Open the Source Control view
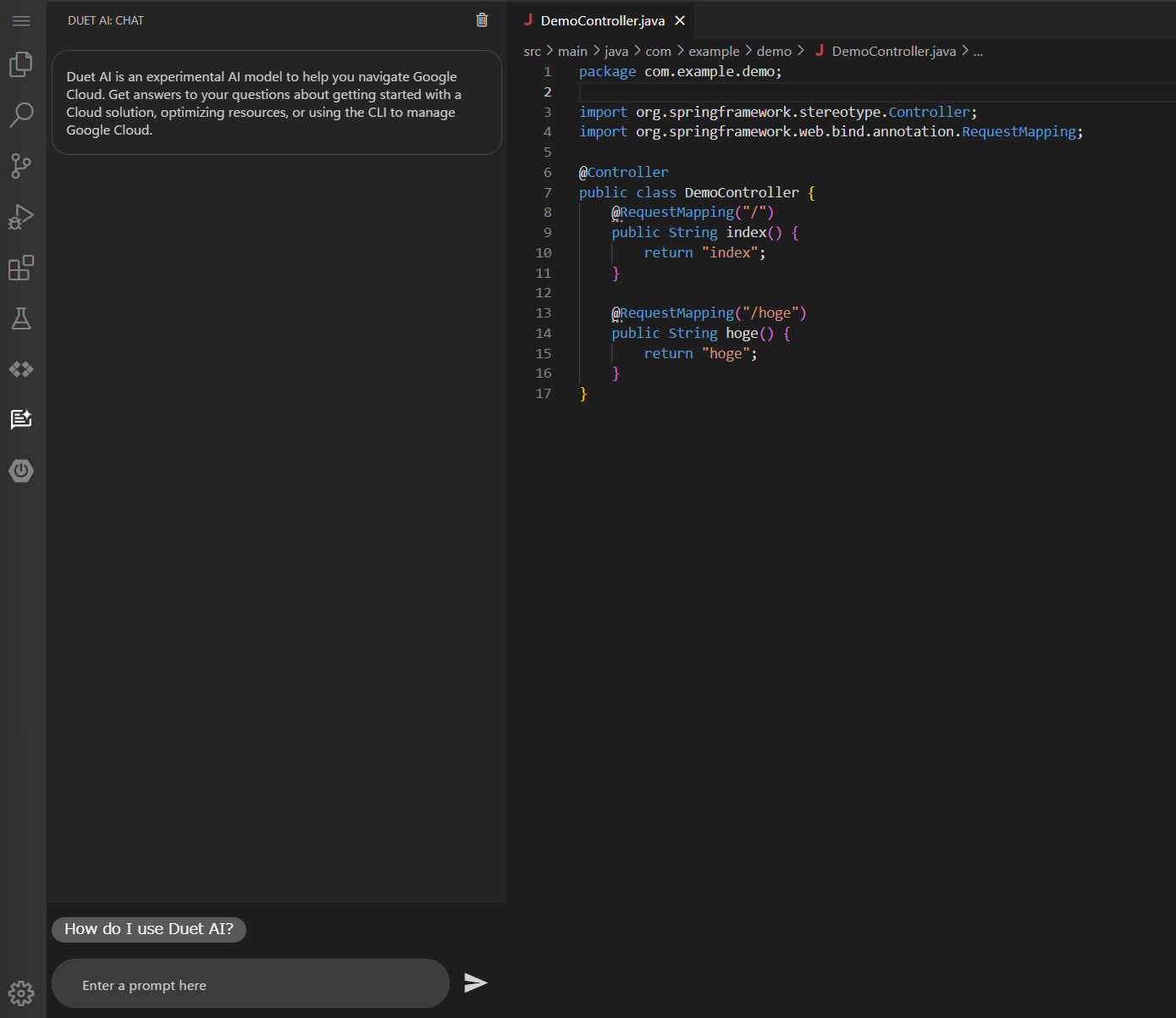 (x=21, y=166)
